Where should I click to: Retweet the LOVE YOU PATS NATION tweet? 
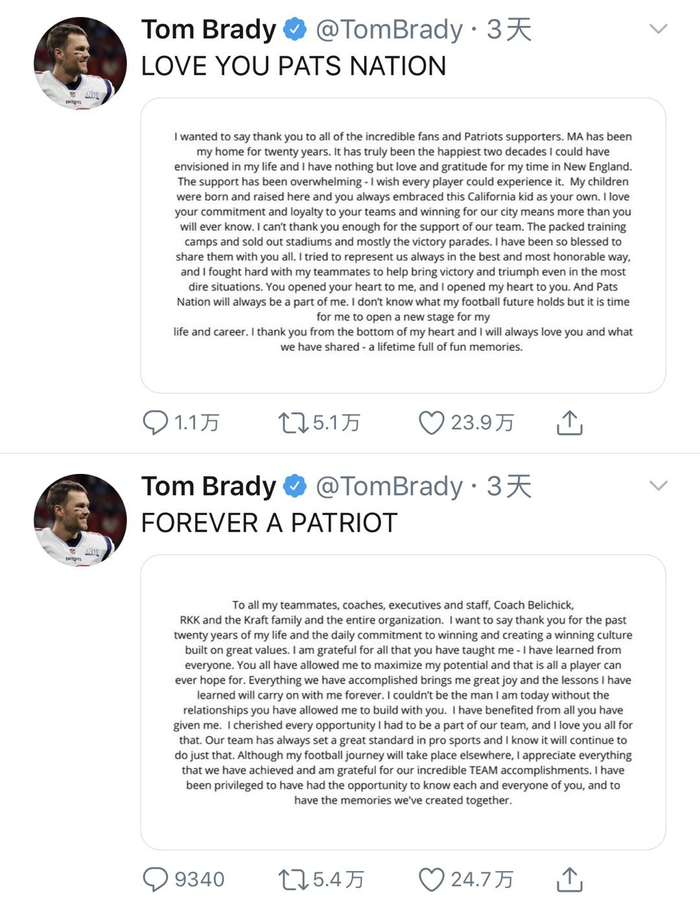(293, 423)
